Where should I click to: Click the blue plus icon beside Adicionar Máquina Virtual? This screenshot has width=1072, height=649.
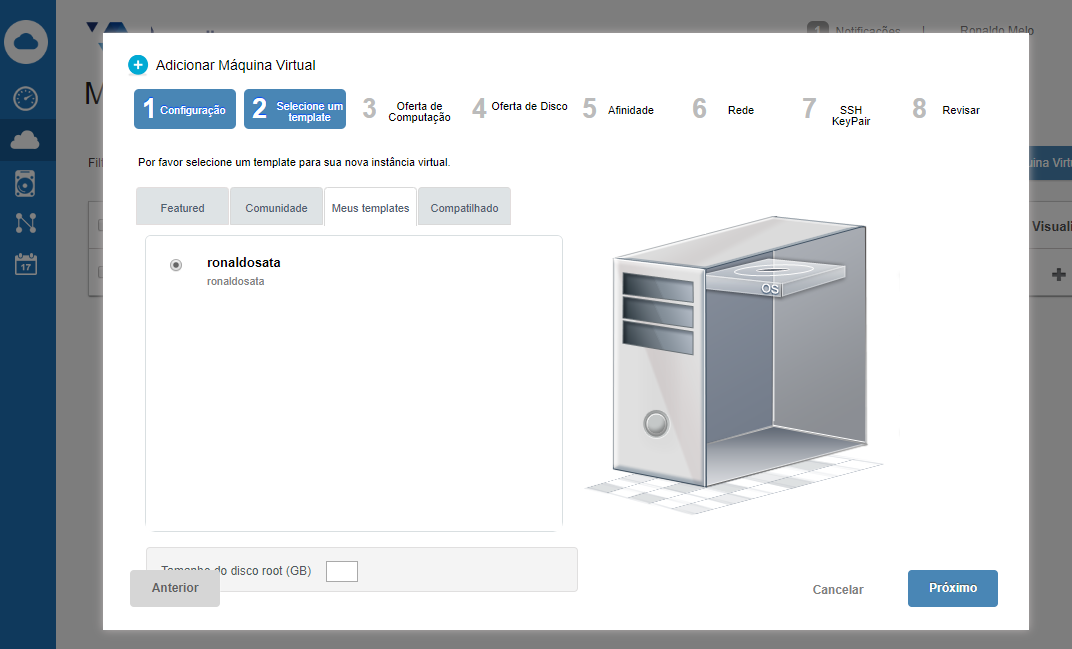pyautogui.click(x=138, y=65)
